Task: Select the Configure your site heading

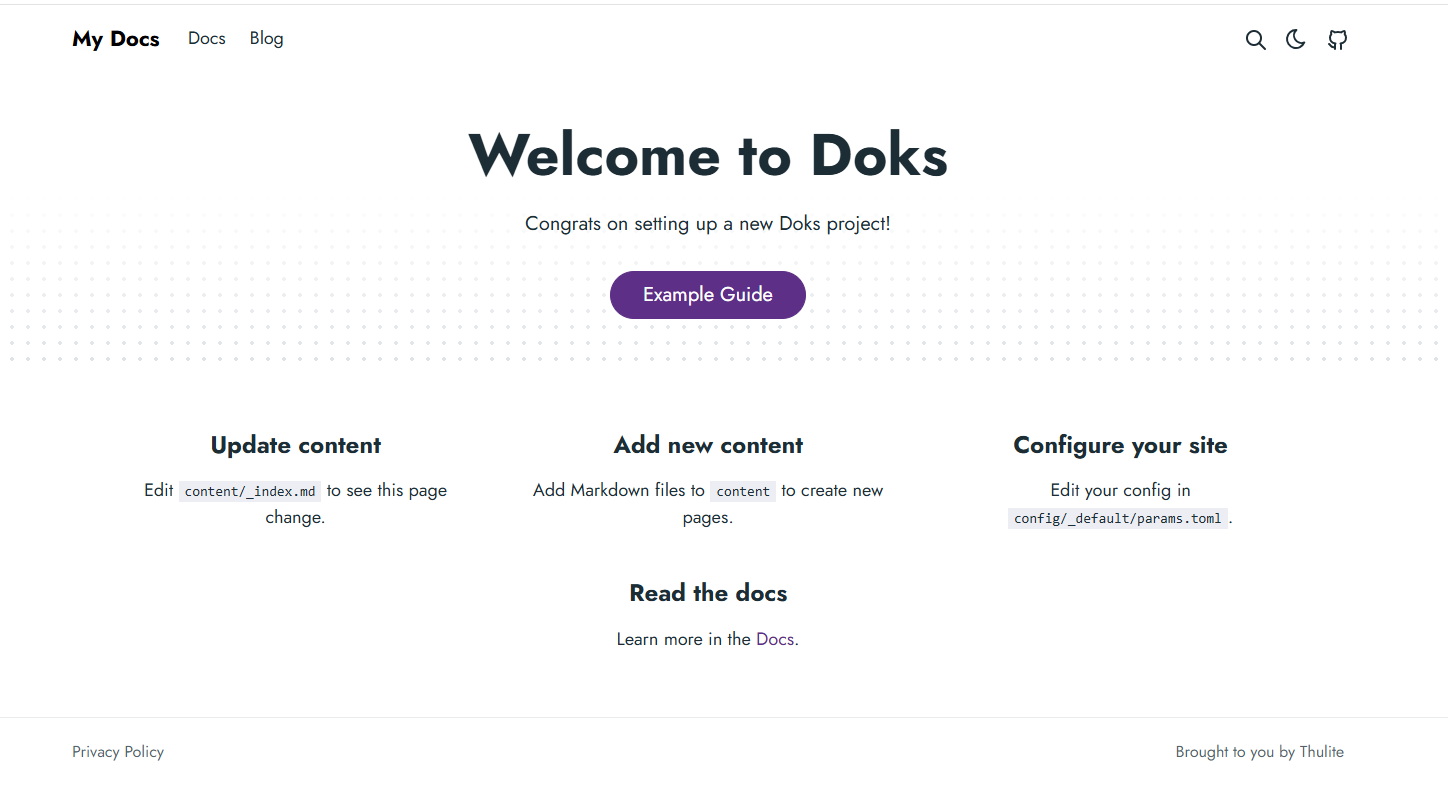Action: pyautogui.click(x=1120, y=445)
